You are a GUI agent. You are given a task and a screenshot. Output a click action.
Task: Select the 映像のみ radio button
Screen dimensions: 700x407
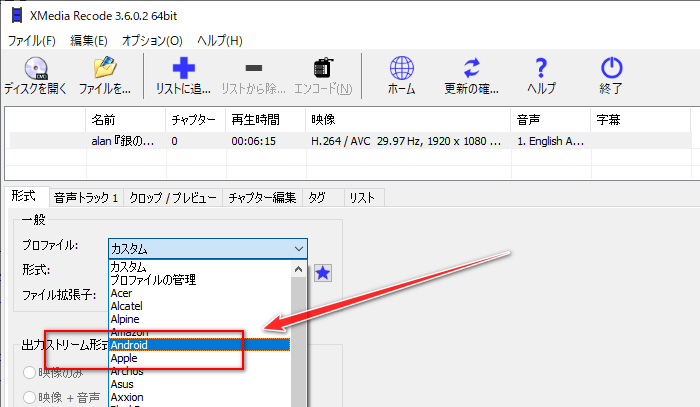pyautogui.click(x=29, y=372)
